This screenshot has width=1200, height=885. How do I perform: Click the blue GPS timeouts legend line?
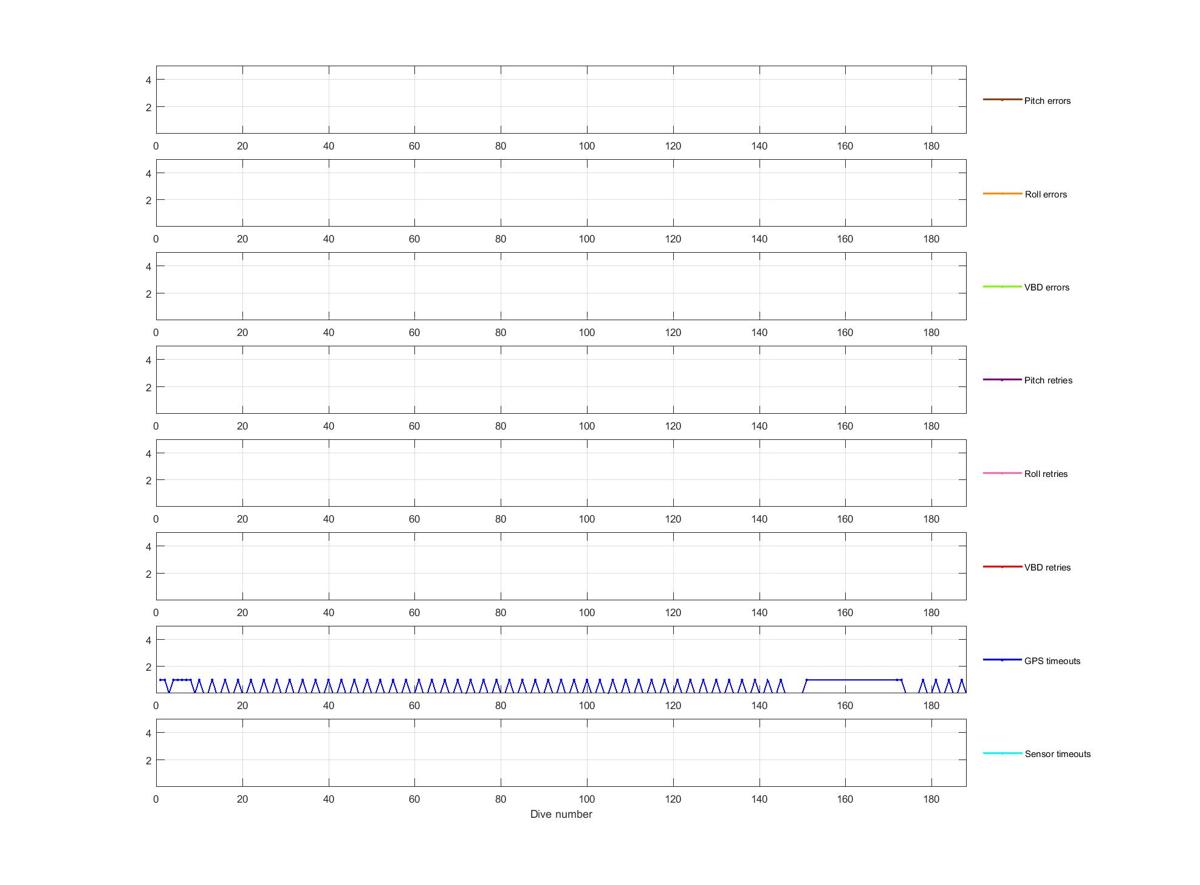click(x=1002, y=660)
